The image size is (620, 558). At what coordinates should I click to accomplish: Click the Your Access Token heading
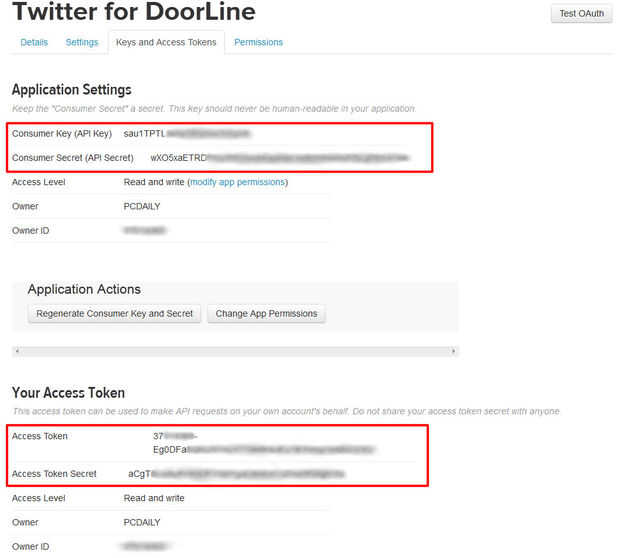pos(68,393)
